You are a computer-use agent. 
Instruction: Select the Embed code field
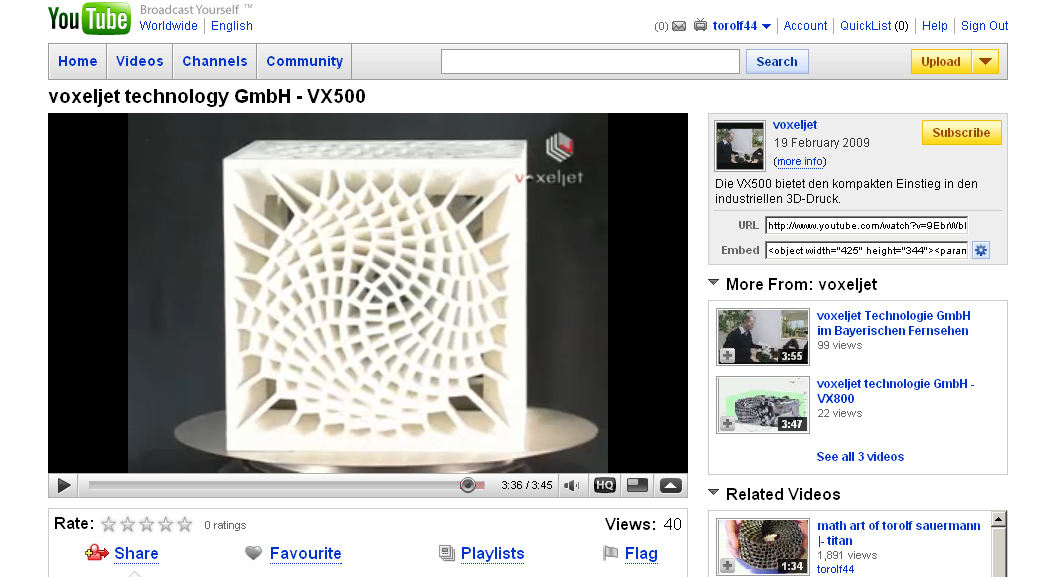pos(866,250)
